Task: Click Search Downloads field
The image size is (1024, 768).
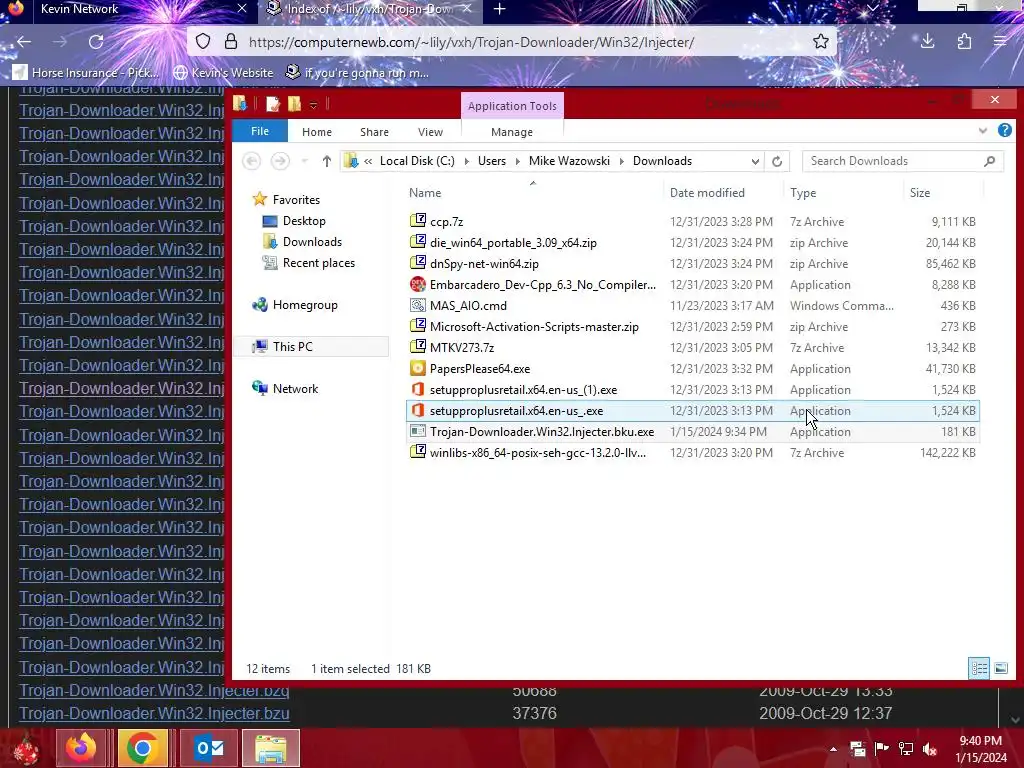Action: click(903, 161)
